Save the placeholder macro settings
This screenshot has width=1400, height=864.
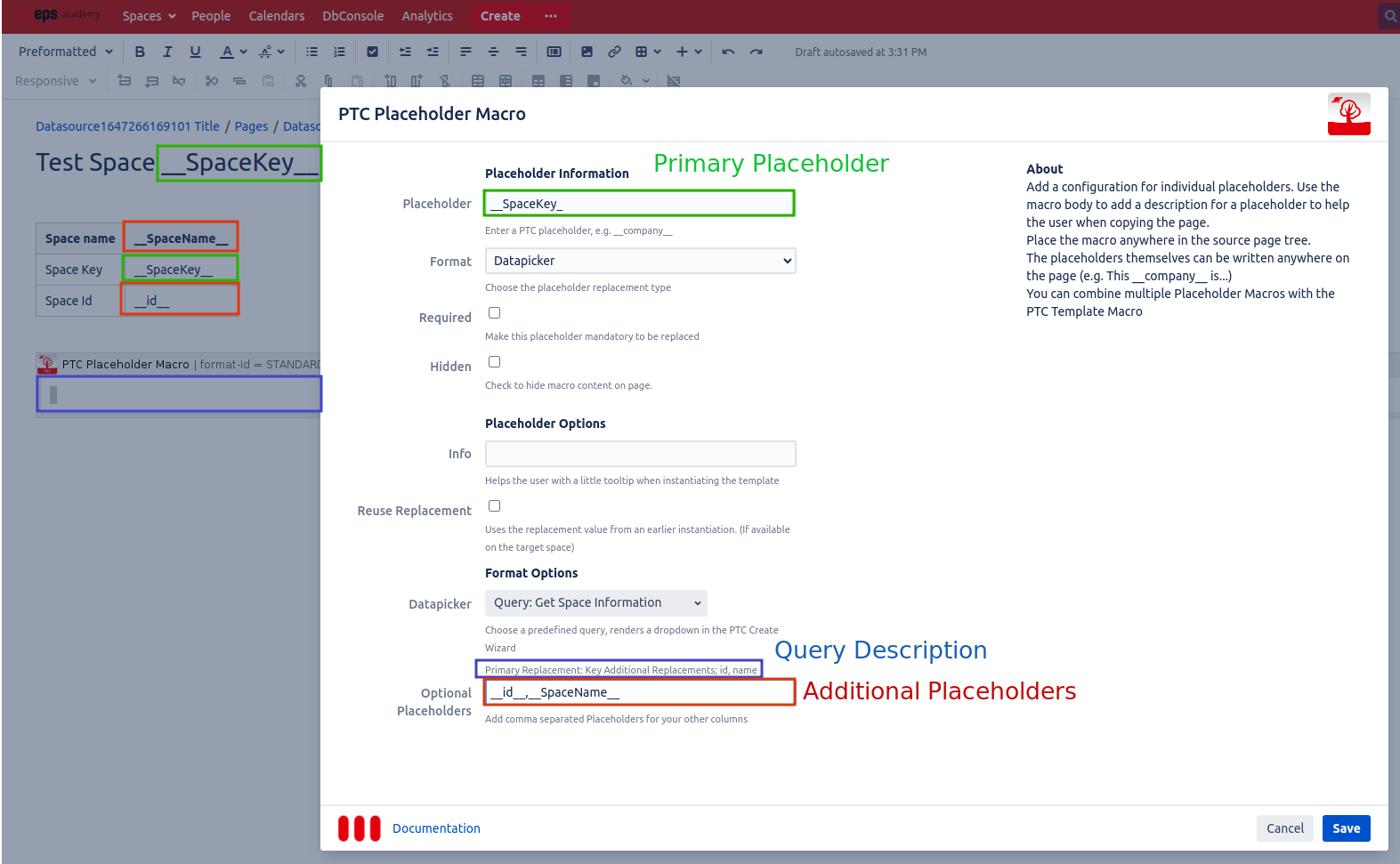pyautogui.click(x=1346, y=828)
